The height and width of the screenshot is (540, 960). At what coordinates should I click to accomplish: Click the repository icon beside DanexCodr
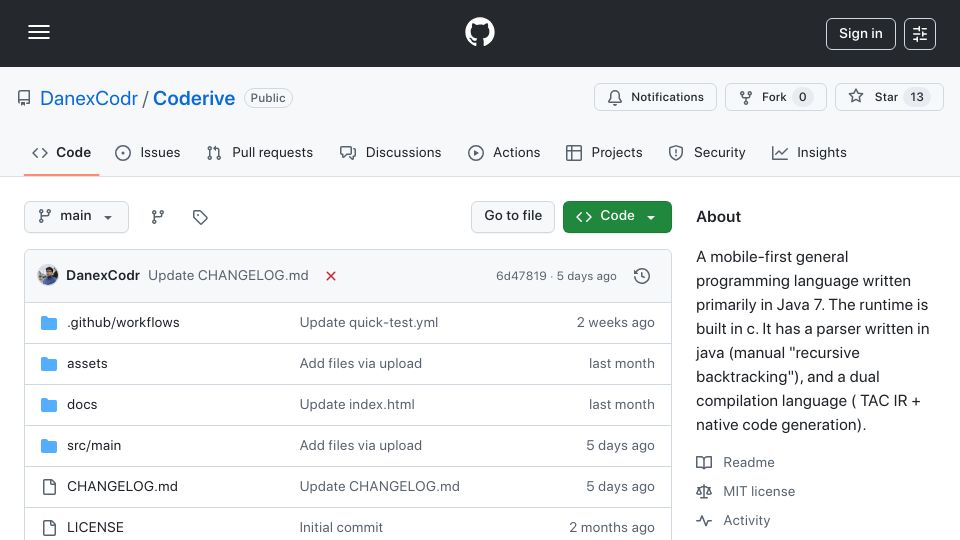(24, 98)
